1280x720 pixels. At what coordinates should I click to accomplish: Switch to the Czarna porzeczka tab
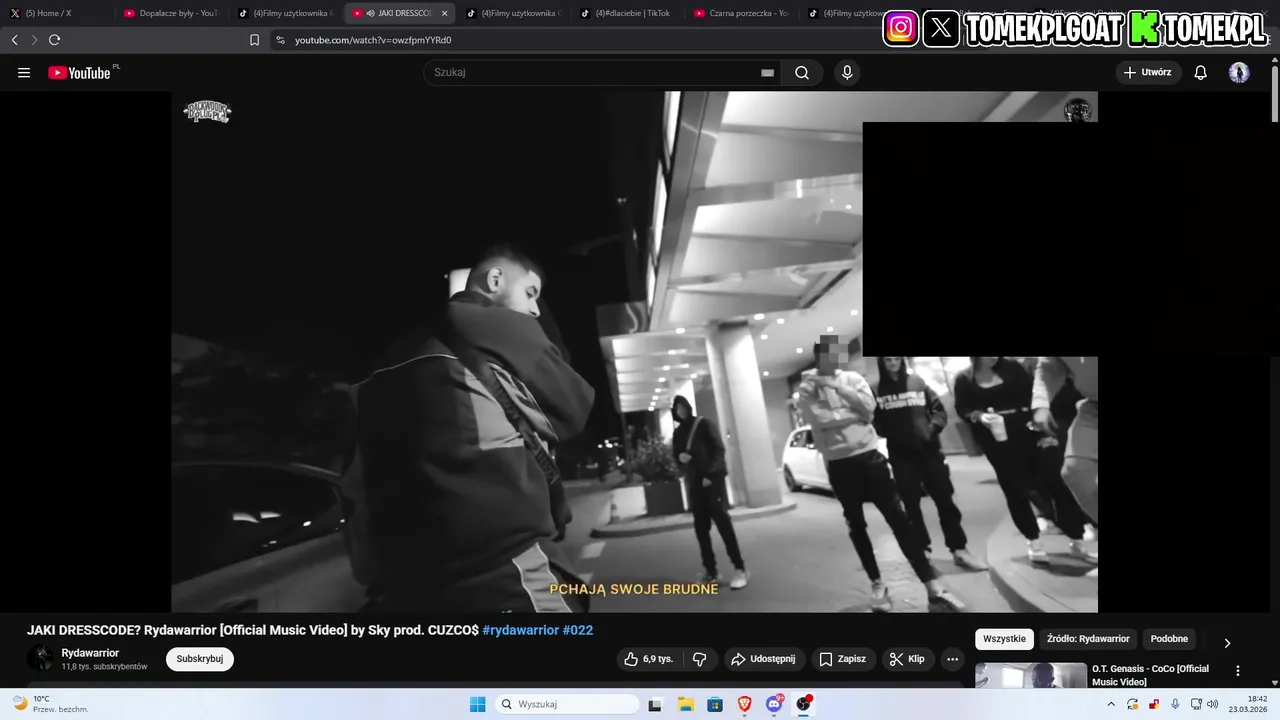[x=742, y=13]
